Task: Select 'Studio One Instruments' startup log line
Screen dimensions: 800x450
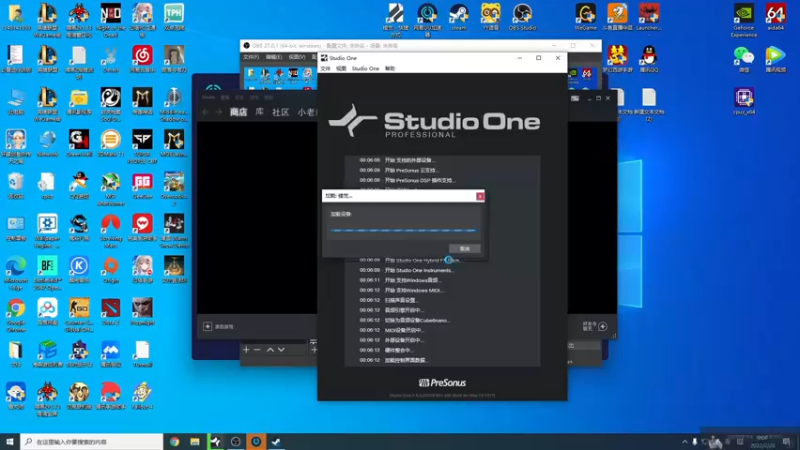Action: tap(418, 270)
